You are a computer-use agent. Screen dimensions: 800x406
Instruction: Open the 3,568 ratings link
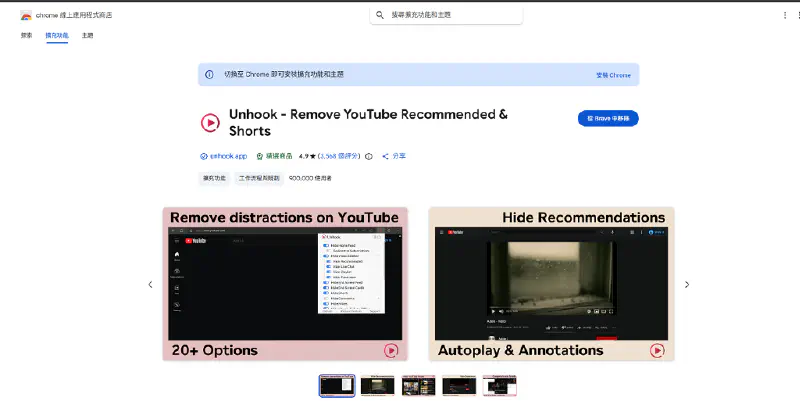pyautogui.click(x=339, y=157)
